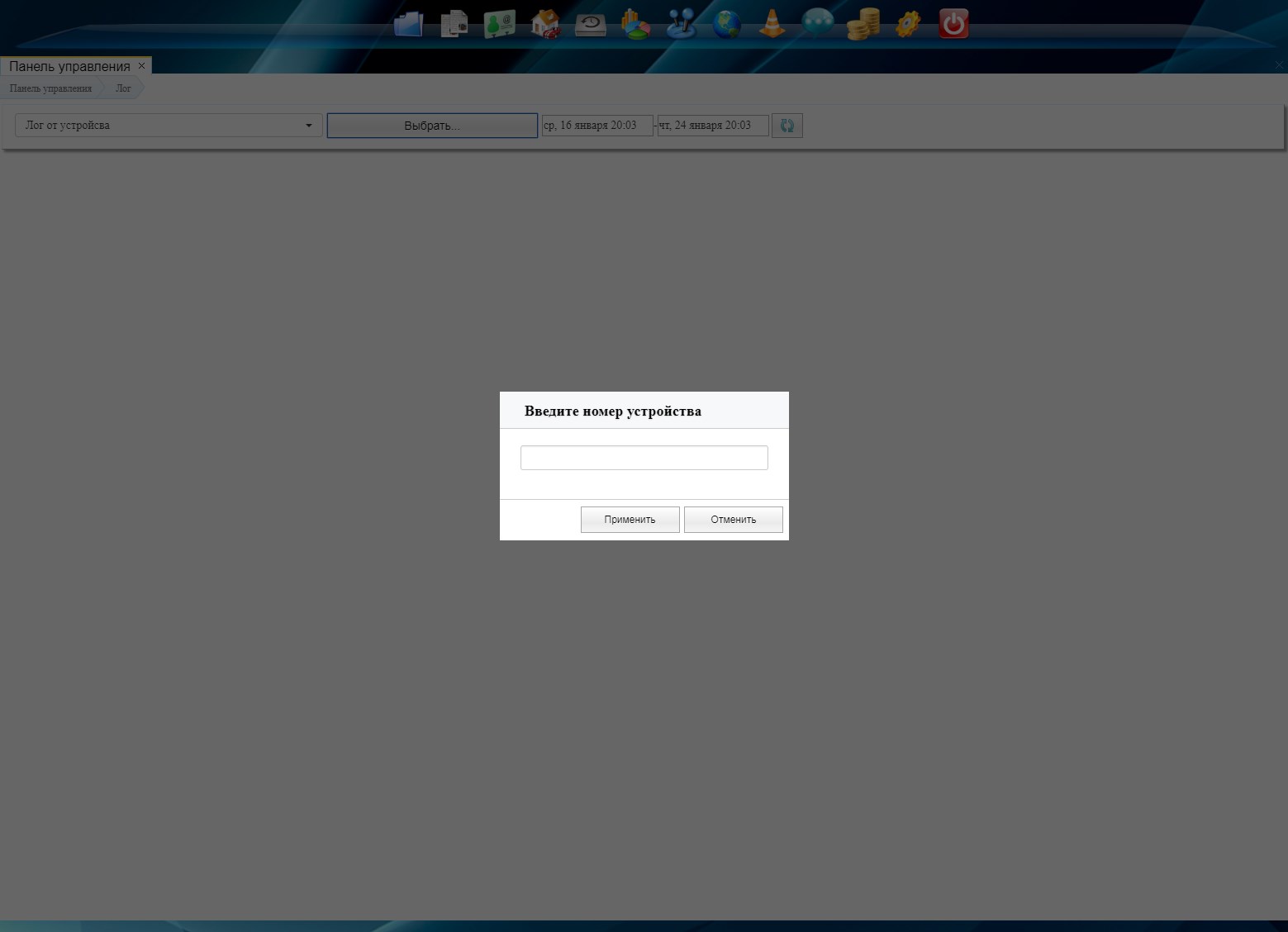Click the end date field 'чт, 24 января'
This screenshot has width=1288, height=932.
coord(712,126)
